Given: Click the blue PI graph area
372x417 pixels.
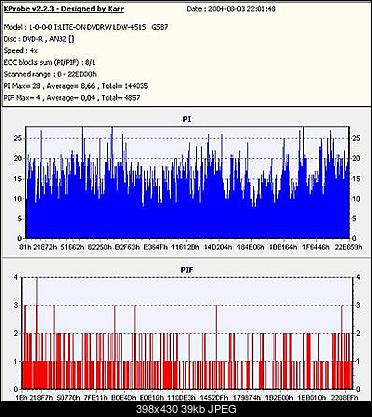Looking at the screenshot, I should click(x=187, y=183).
